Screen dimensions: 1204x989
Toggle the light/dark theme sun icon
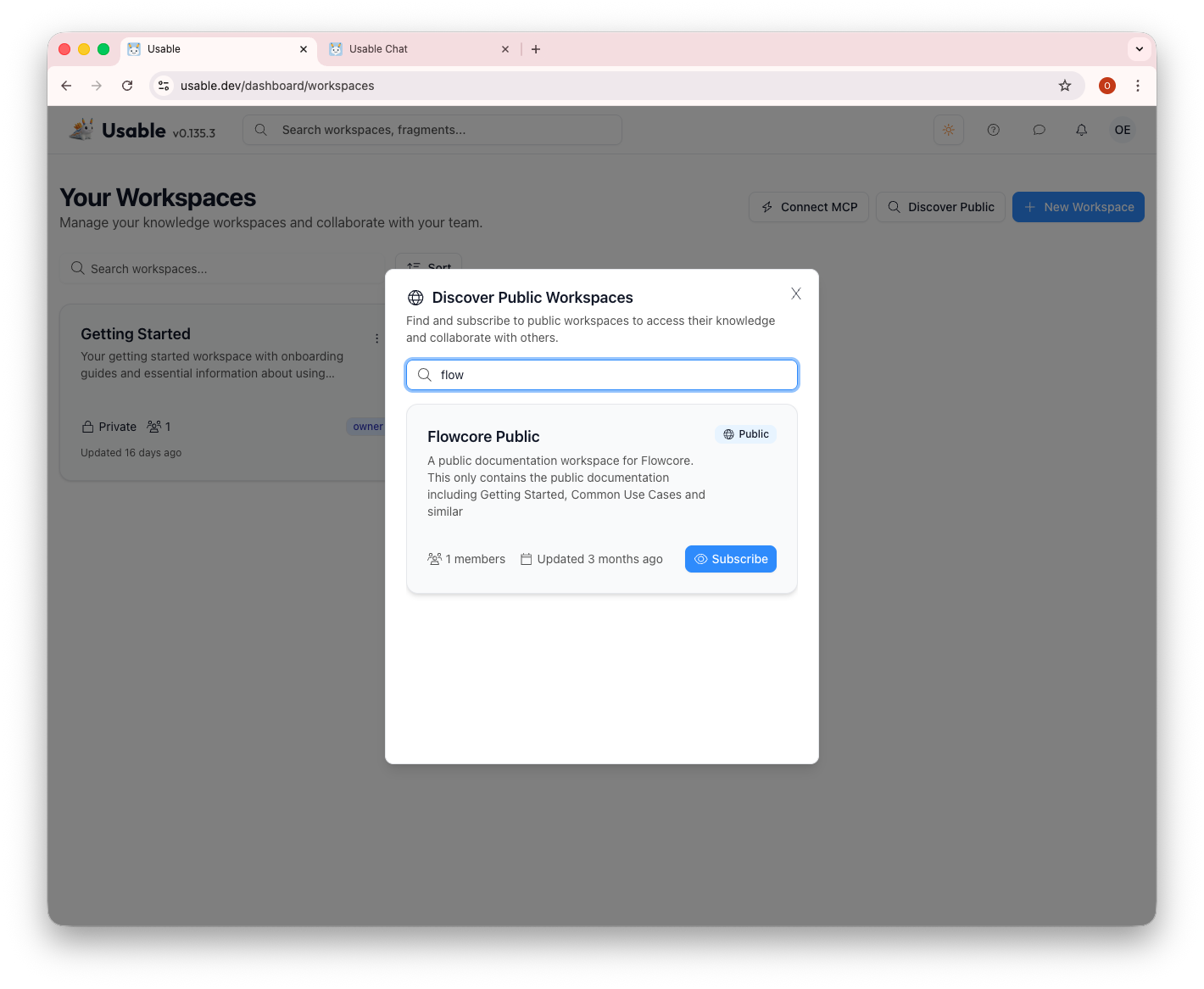point(948,130)
